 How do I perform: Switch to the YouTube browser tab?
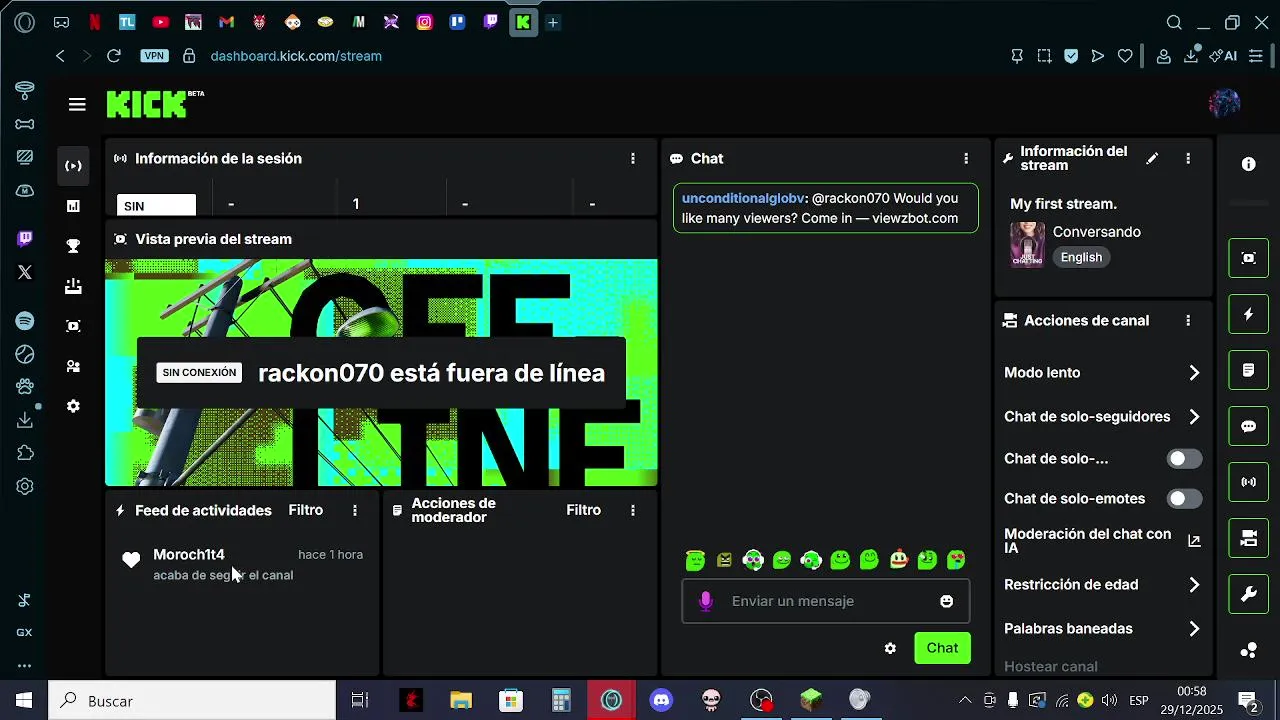click(x=160, y=22)
